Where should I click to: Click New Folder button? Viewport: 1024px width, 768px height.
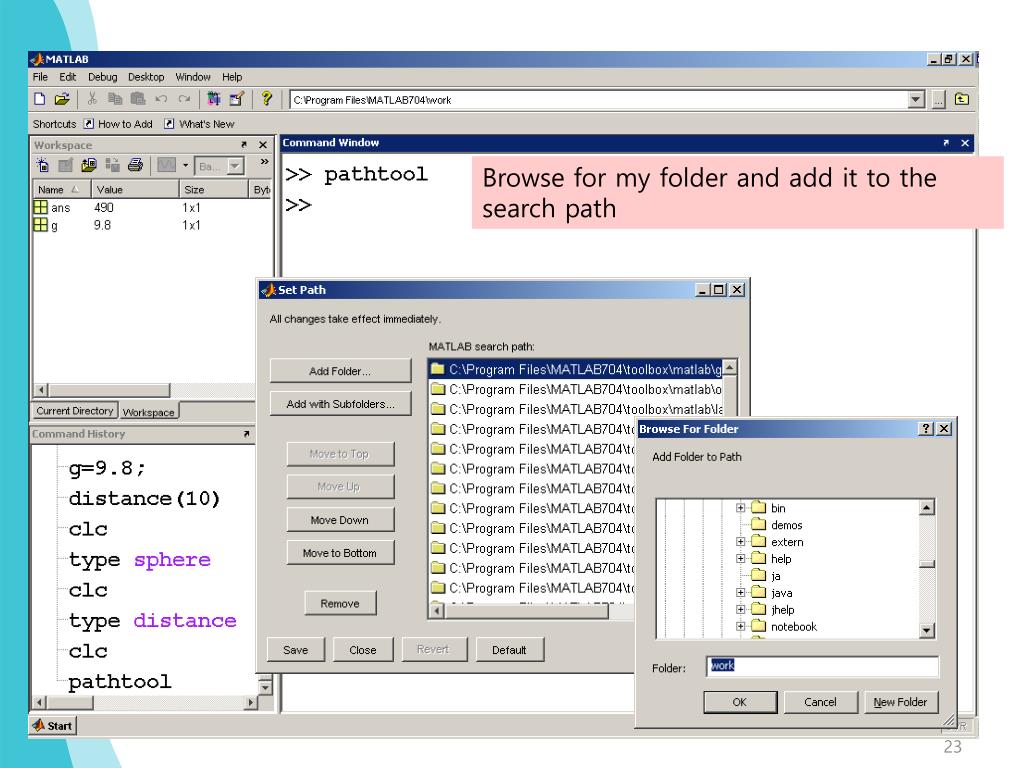point(901,702)
